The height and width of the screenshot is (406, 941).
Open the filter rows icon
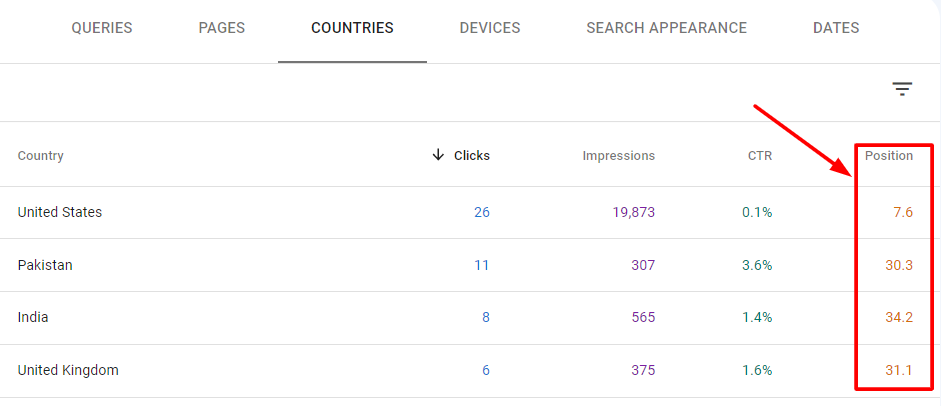(902, 90)
